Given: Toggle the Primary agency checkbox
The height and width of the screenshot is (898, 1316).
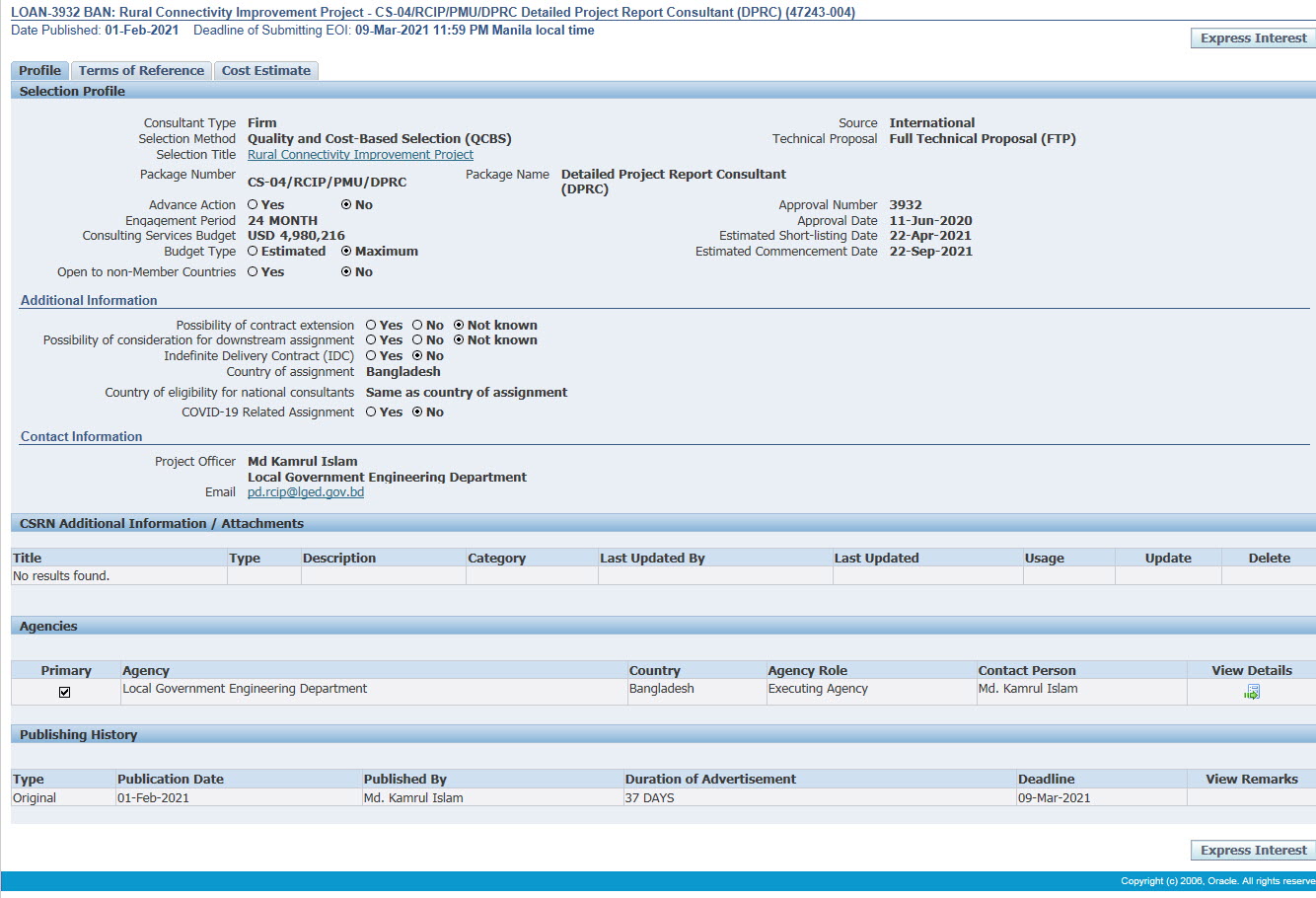Looking at the screenshot, I should coord(65,693).
